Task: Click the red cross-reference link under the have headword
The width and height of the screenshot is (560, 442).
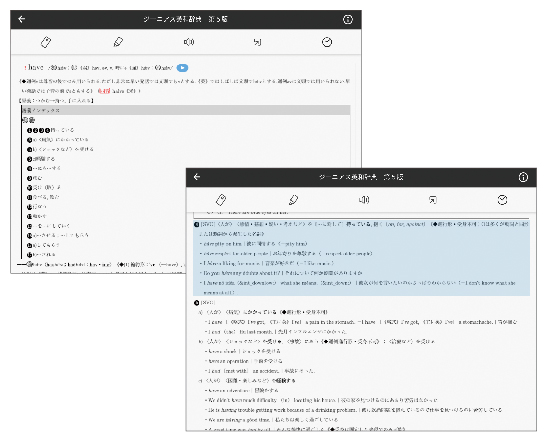Action: 104,91
